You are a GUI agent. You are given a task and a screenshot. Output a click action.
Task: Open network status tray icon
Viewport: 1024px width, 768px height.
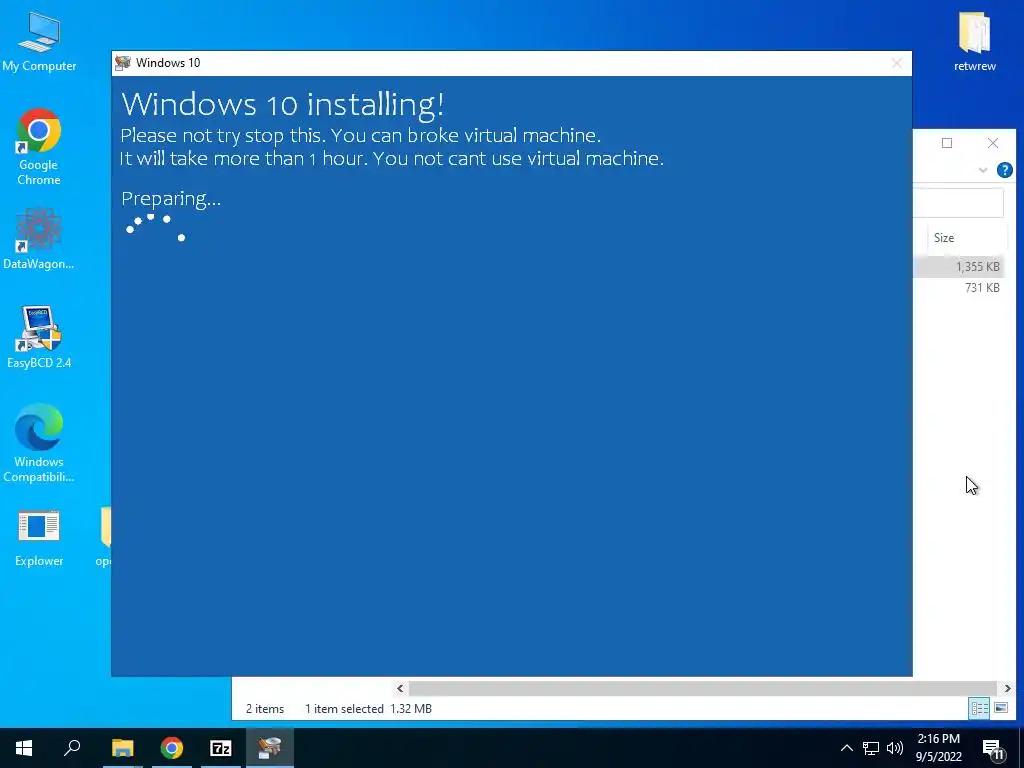(x=871, y=748)
